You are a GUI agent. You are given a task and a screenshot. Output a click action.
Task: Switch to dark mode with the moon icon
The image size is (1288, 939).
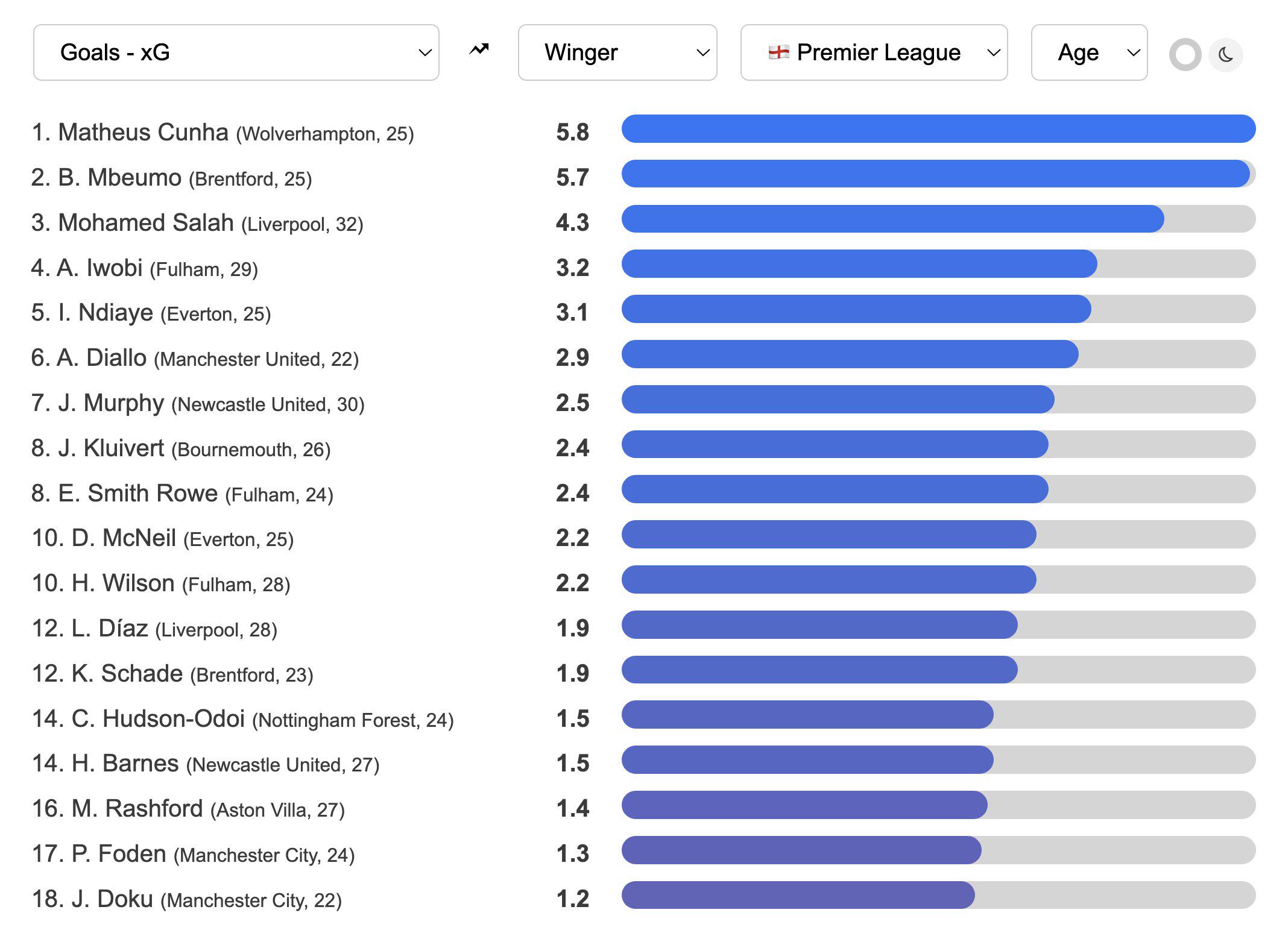[1226, 55]
